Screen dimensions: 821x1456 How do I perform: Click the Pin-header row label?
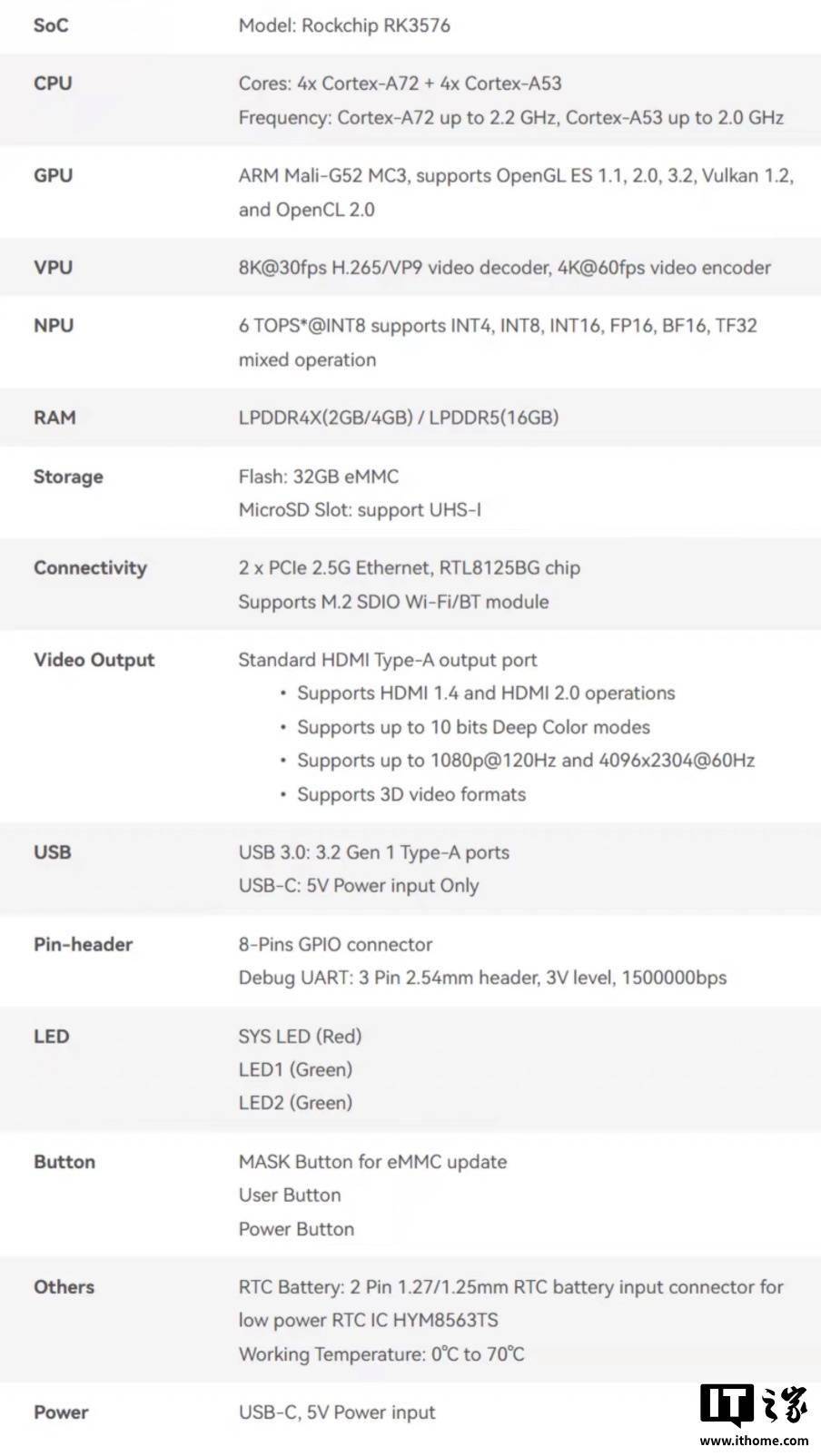pyautogui.click(x=83, y=944)
